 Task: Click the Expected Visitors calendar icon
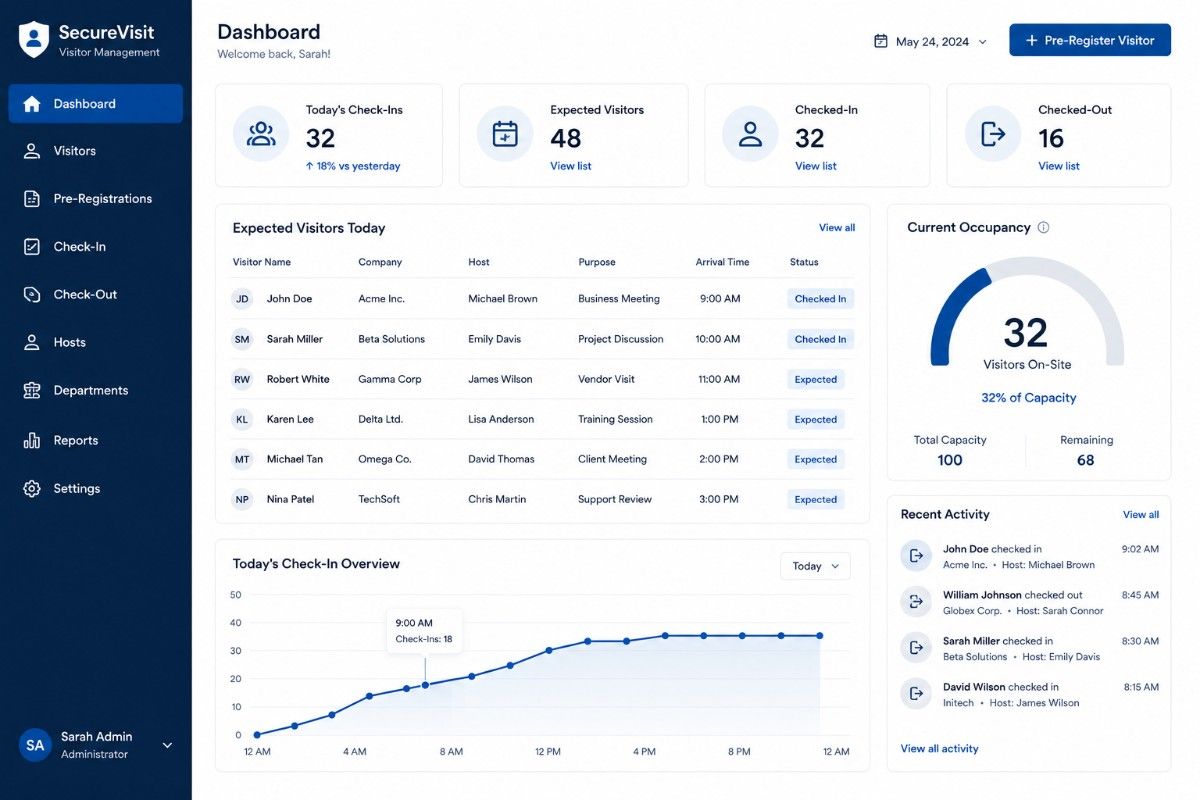coord(505,134)
